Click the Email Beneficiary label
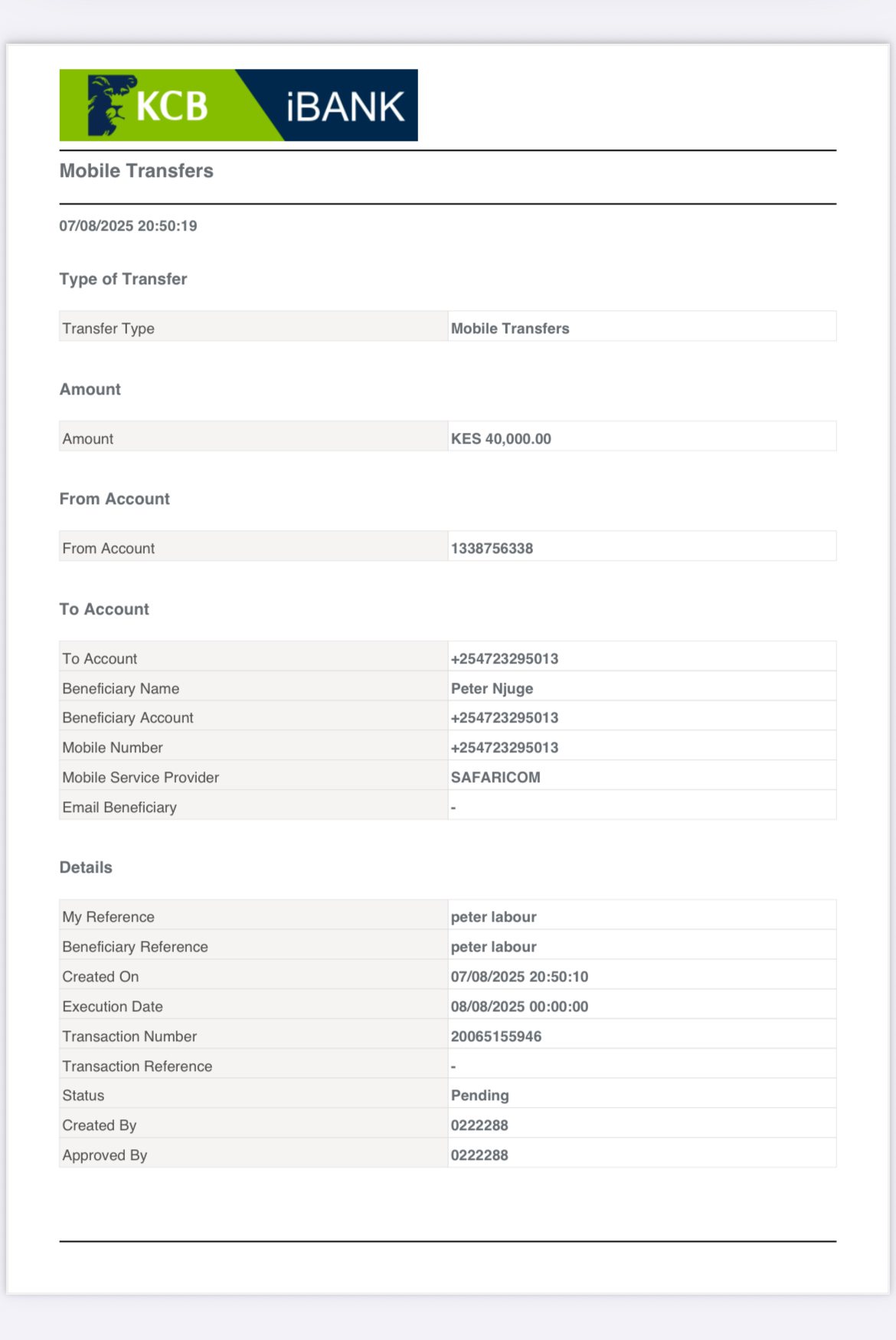This screenshot has width=896, height=1340. [119, 808]
